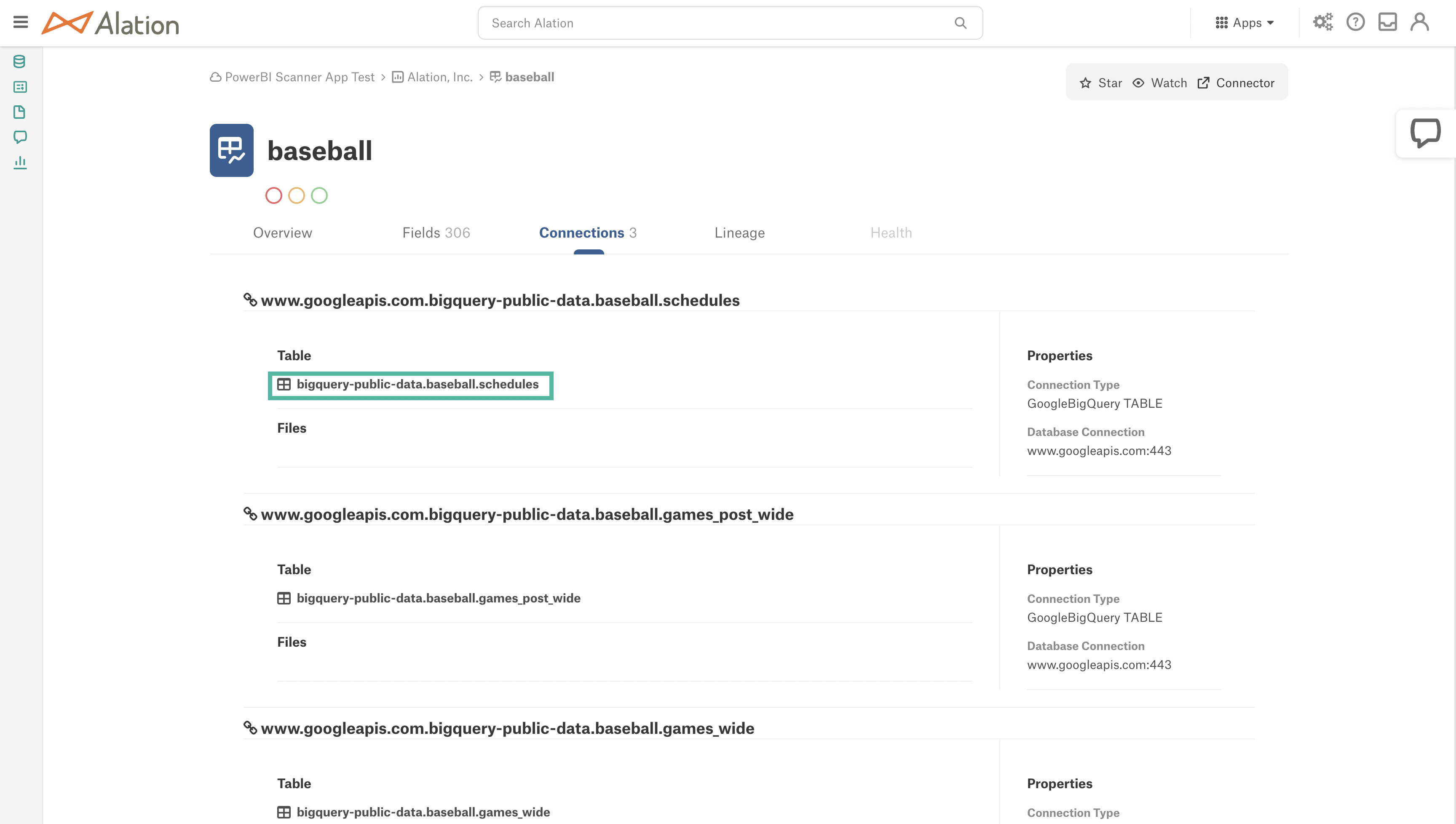Open the bar chart reports sidebar icon
This screenshot has width=1456, height=824.
pos(20,163)
